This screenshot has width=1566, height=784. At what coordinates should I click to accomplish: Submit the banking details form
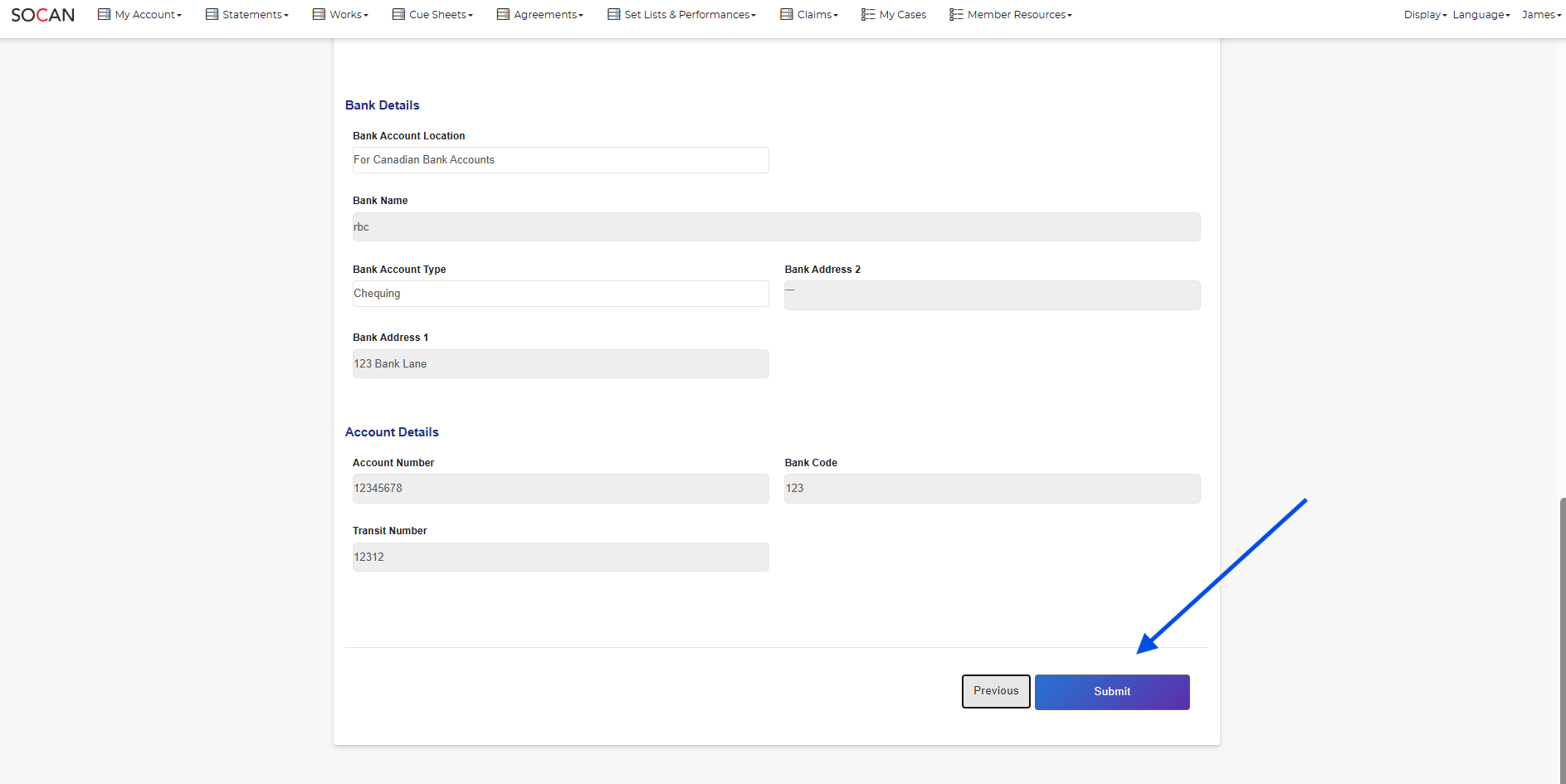1111,692
